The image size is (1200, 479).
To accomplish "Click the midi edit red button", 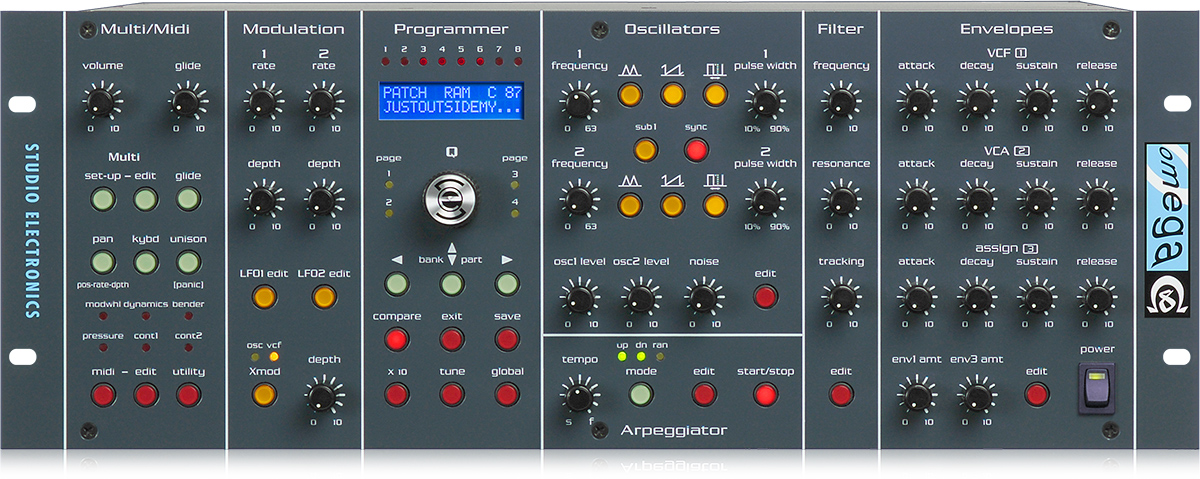I will (146, 394).
